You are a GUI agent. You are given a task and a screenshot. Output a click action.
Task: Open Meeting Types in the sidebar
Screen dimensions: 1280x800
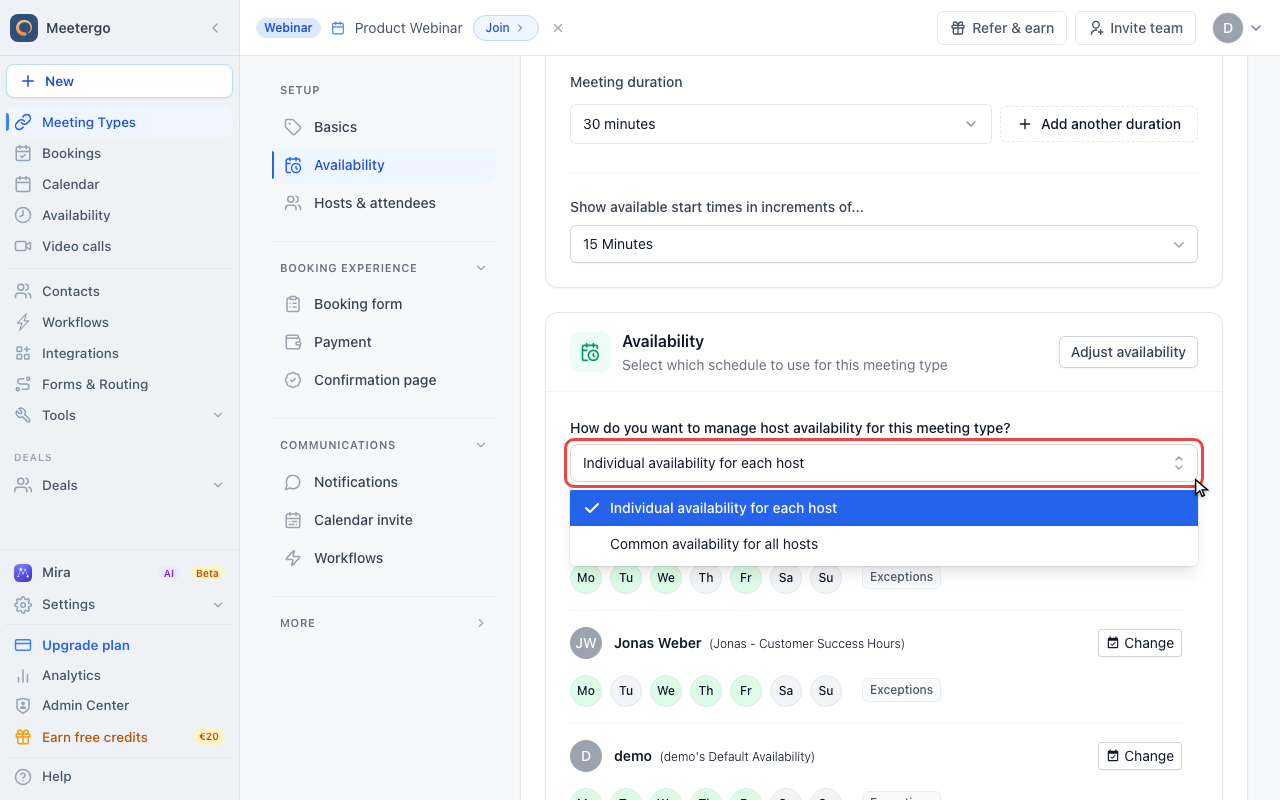(x=120, y=122)
